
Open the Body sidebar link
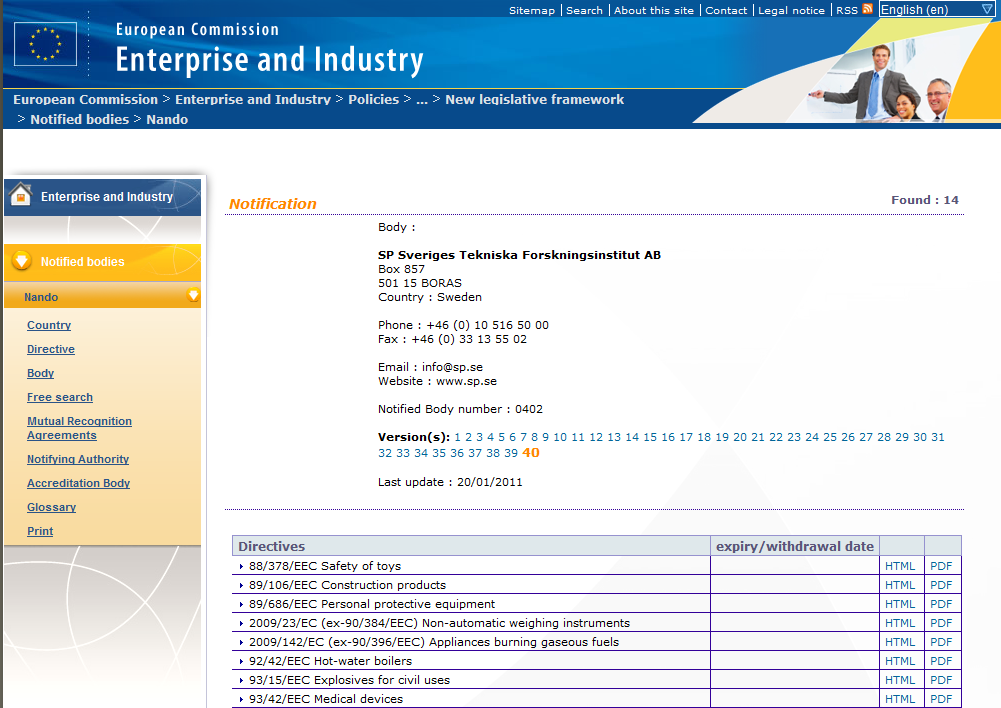tap(40, 373)
